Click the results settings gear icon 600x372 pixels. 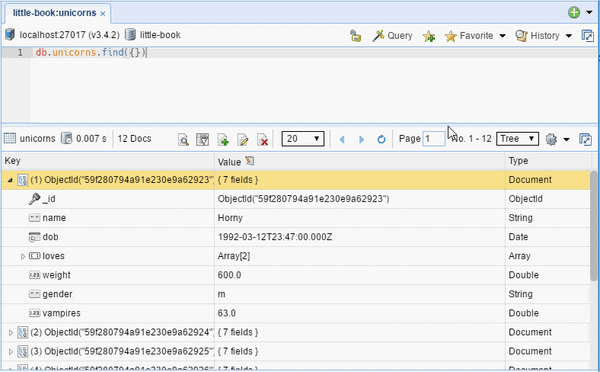pos(551,139)
